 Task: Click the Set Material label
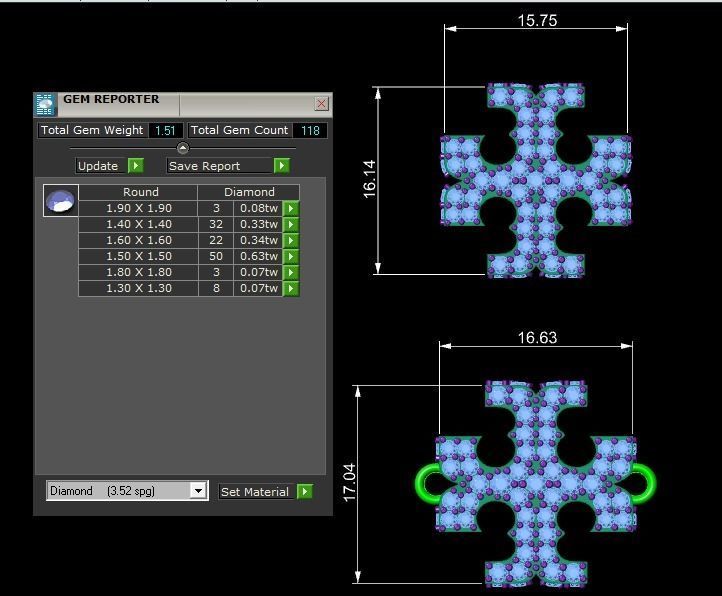255,491
